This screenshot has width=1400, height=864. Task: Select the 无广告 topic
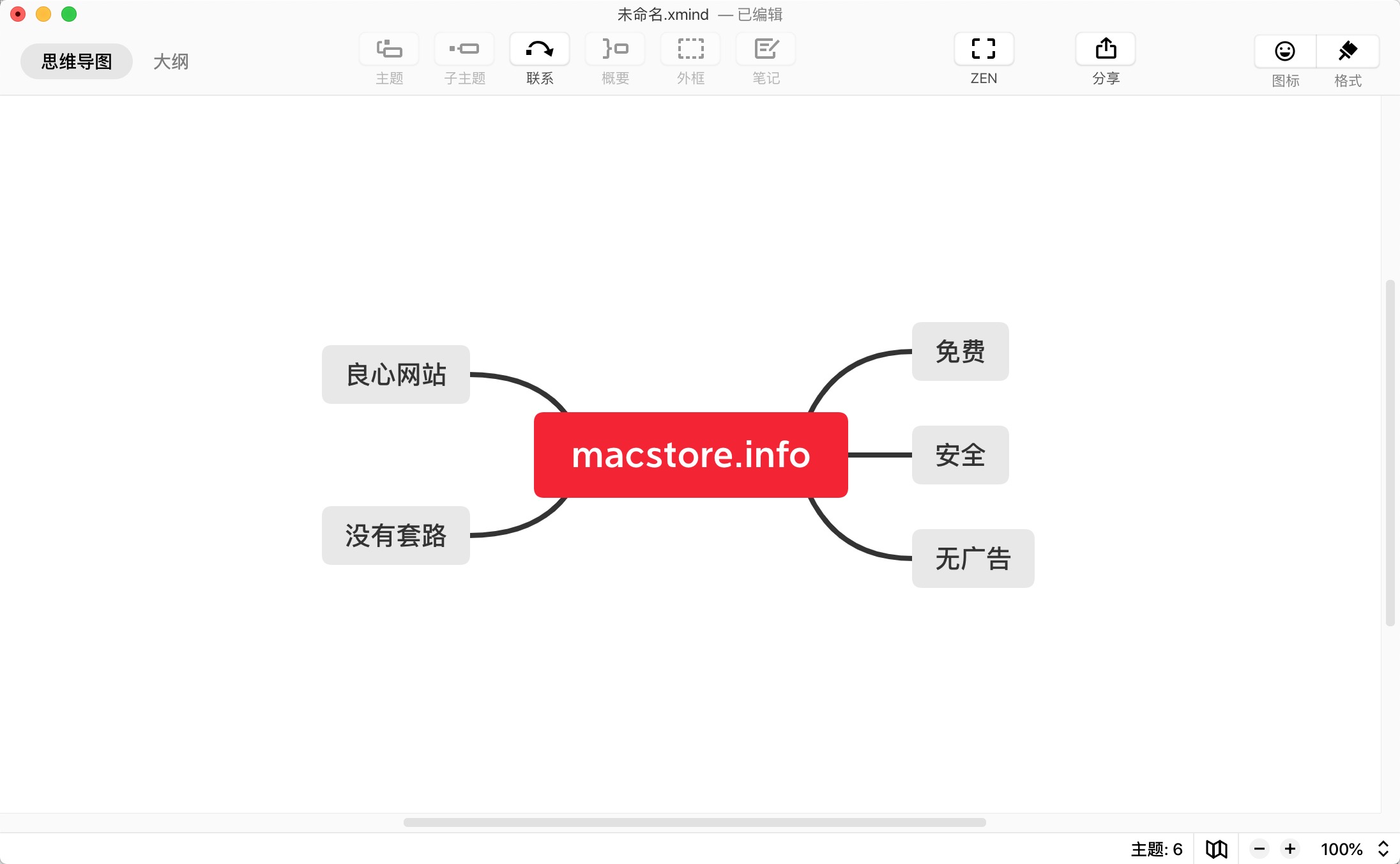coord(973,559)
